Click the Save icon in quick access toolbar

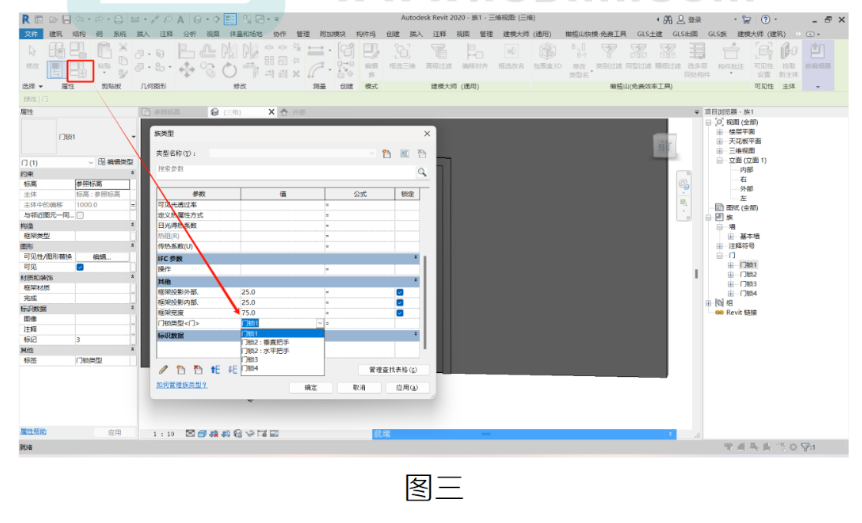[67, 20]
